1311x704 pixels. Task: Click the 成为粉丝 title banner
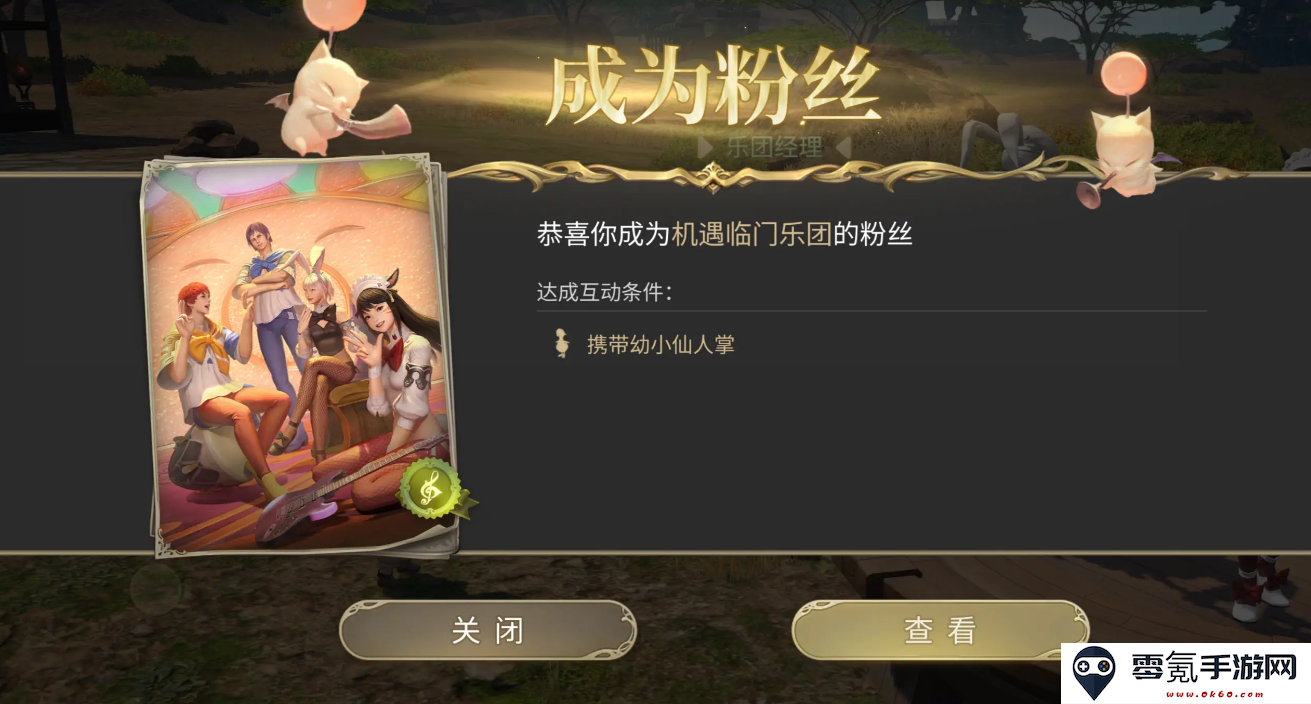point(713,89)
